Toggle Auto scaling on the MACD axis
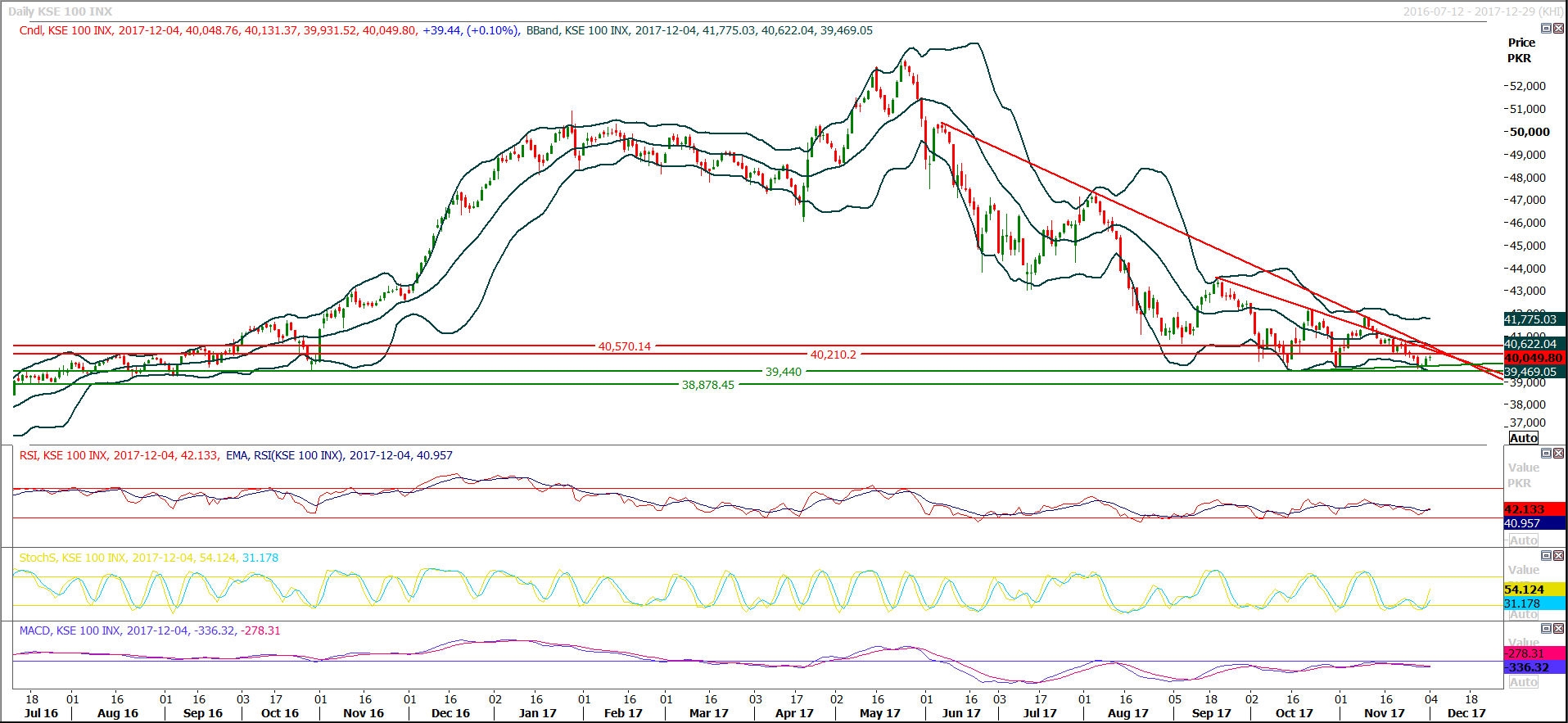 point(1523,682)
